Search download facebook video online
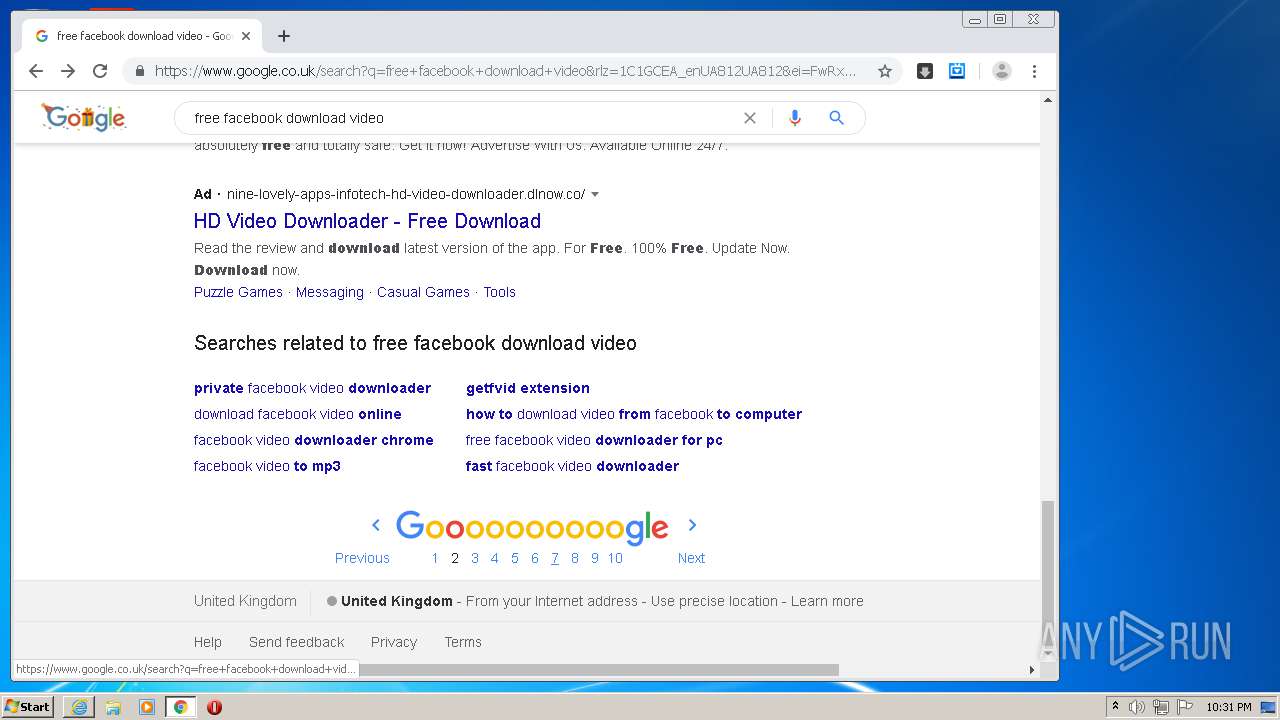Image resolution: width=1280 pixels, height=720 pixels. [298, 414]
